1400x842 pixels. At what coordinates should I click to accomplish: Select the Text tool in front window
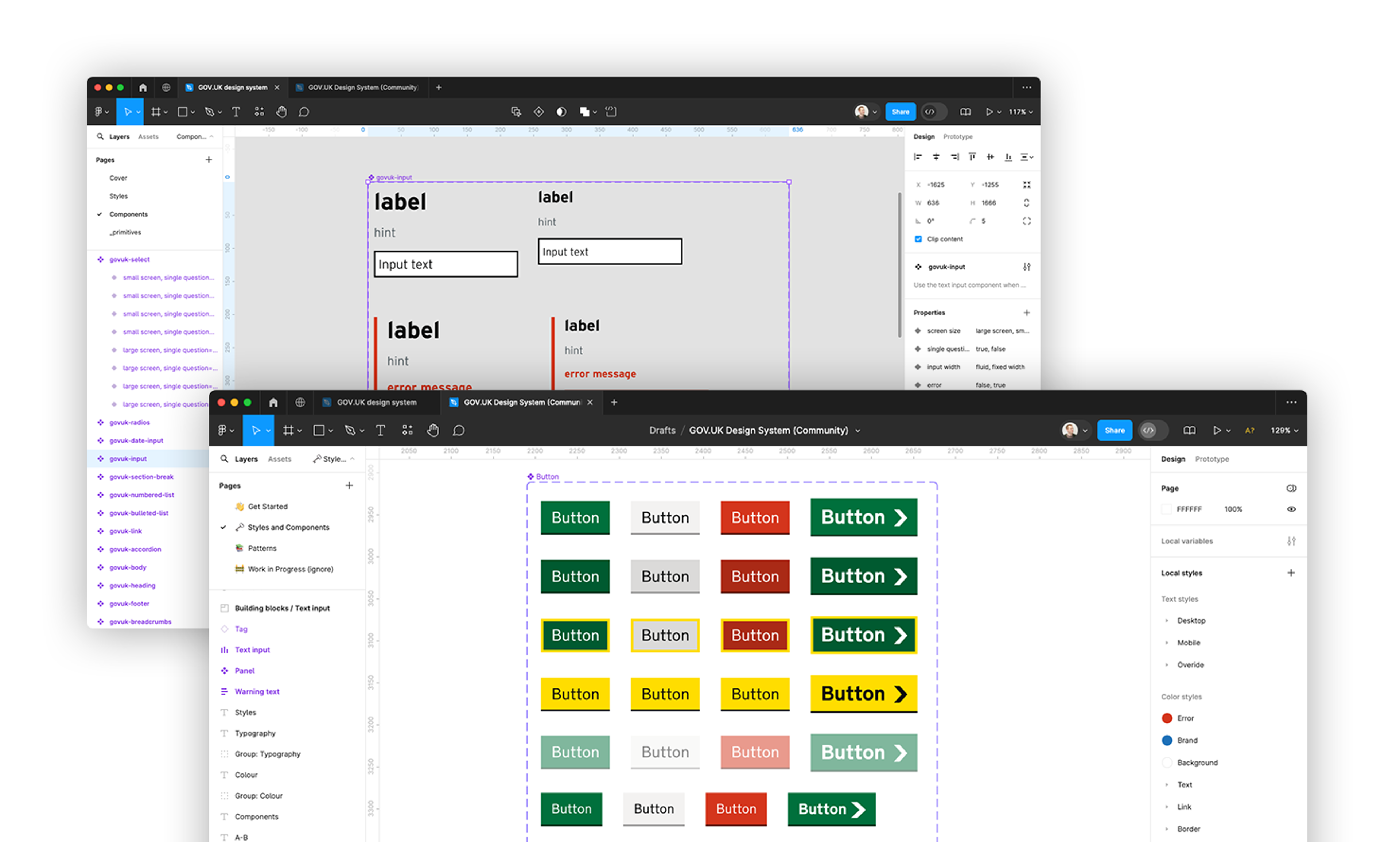point(380,431)
